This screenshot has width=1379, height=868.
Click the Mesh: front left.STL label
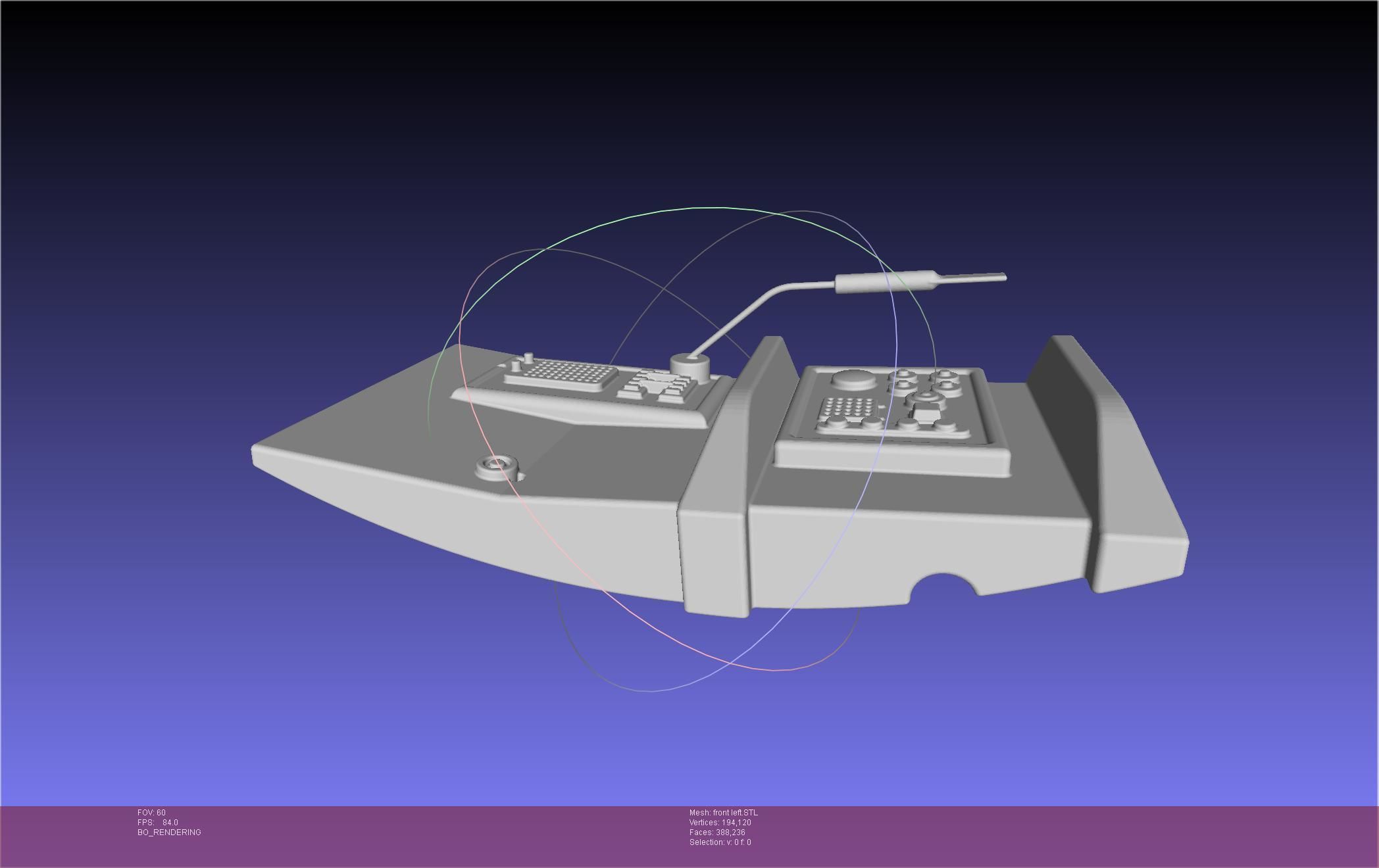click(x=723, y=813)
